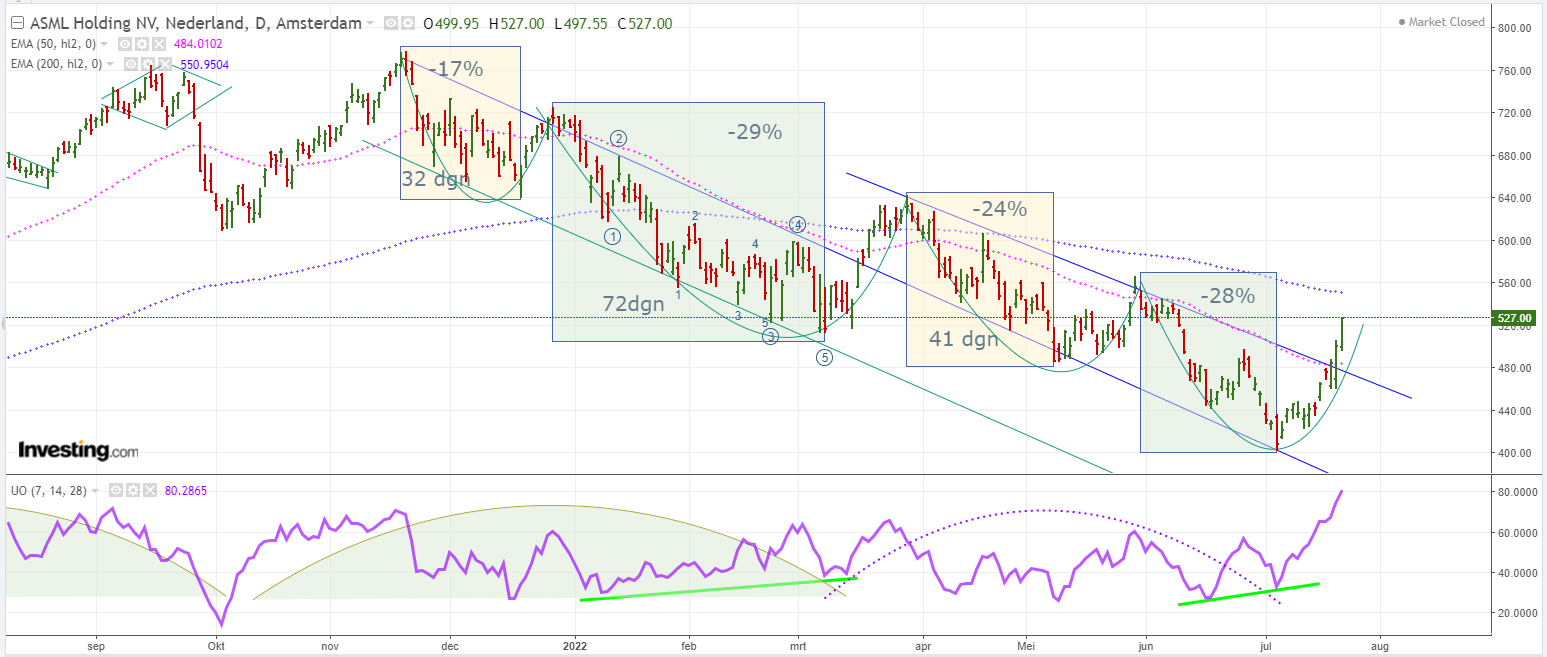
Task: Select the 72dgn text annotation
Action: click(632, 304)
